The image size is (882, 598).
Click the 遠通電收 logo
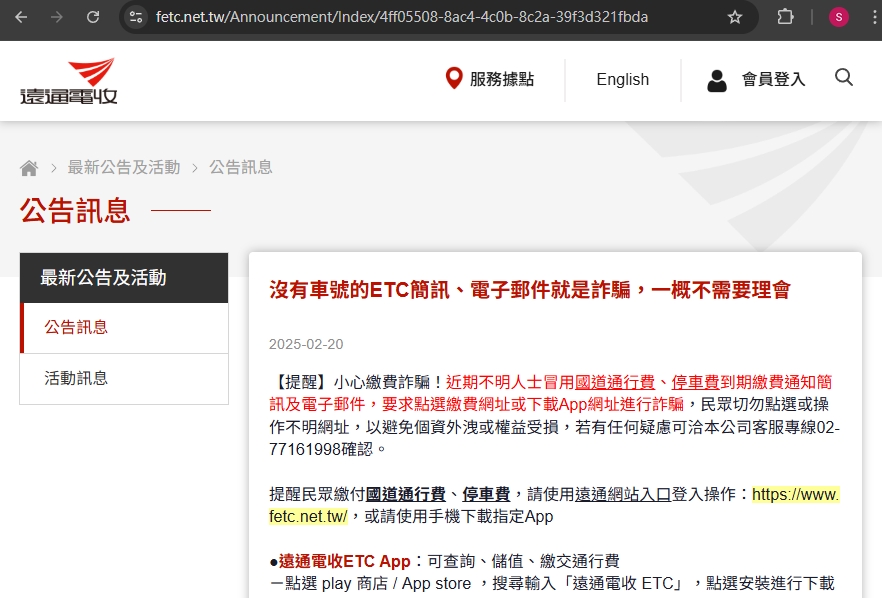point(69,81)
